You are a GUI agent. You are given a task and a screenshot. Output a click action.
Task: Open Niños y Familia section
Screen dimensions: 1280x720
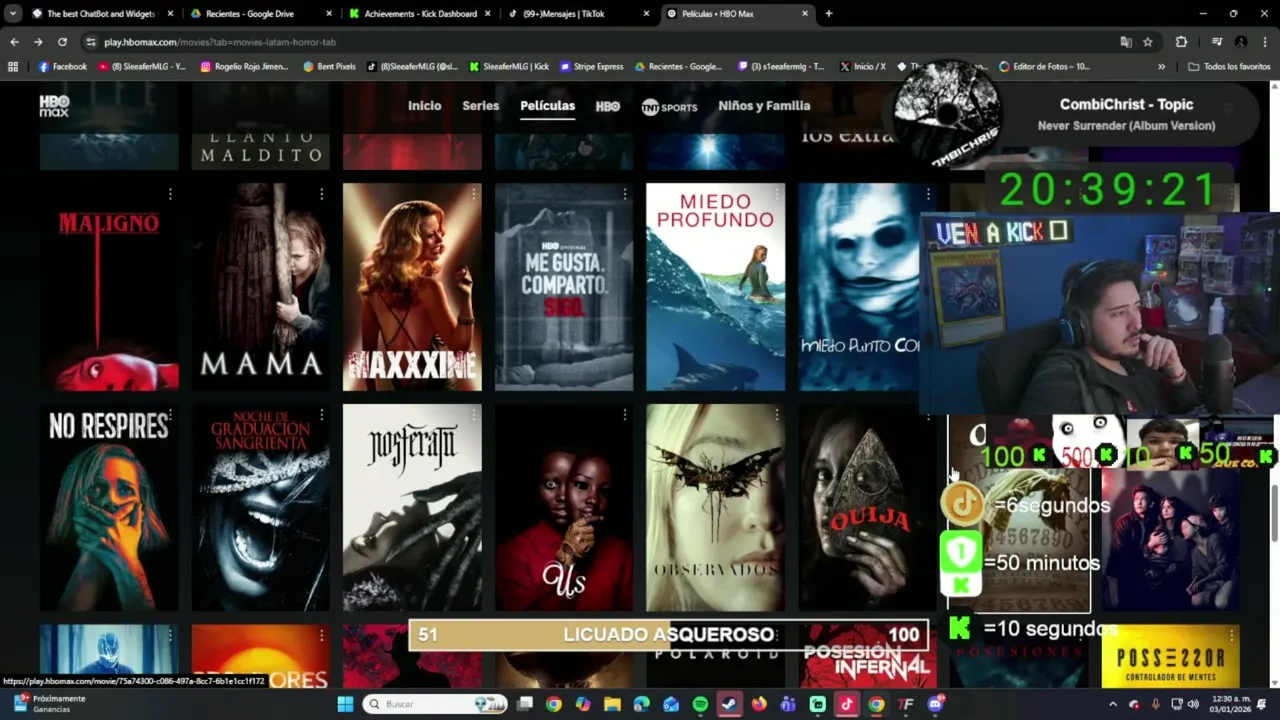tap(764, 106)
